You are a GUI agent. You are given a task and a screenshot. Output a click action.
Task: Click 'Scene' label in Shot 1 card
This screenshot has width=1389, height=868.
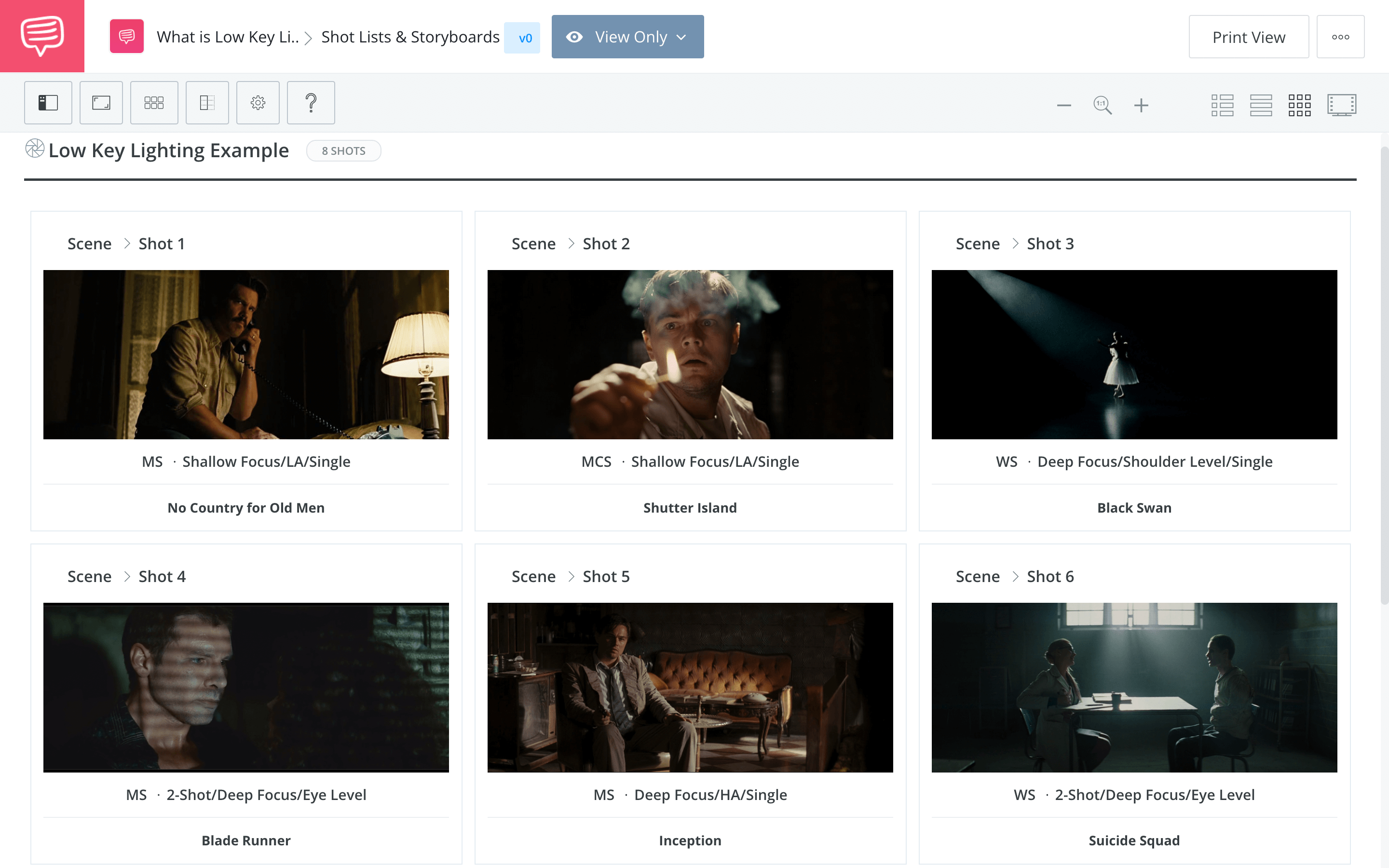point(89,244)
